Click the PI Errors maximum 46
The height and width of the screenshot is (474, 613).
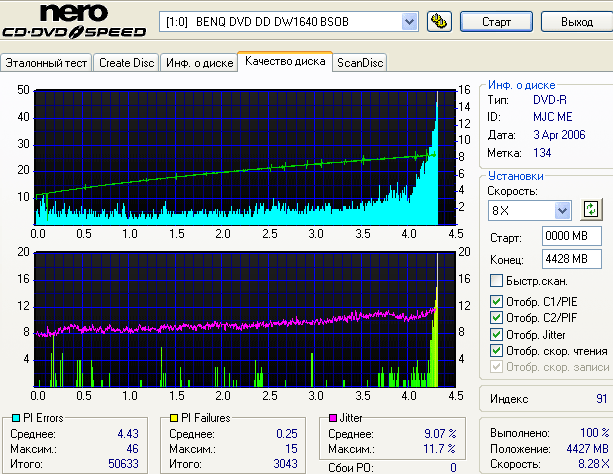pos(132,449)
